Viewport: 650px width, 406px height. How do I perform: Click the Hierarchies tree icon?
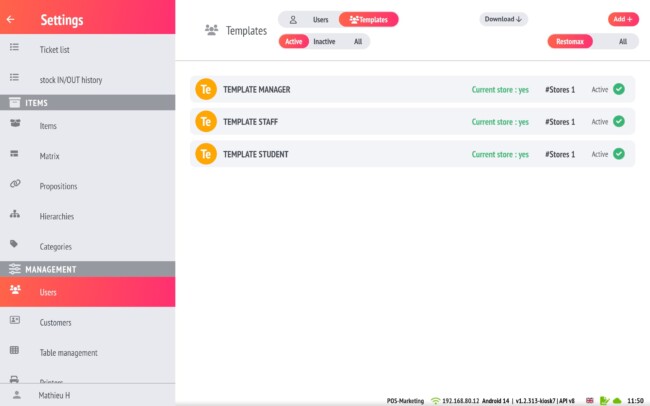15,214
